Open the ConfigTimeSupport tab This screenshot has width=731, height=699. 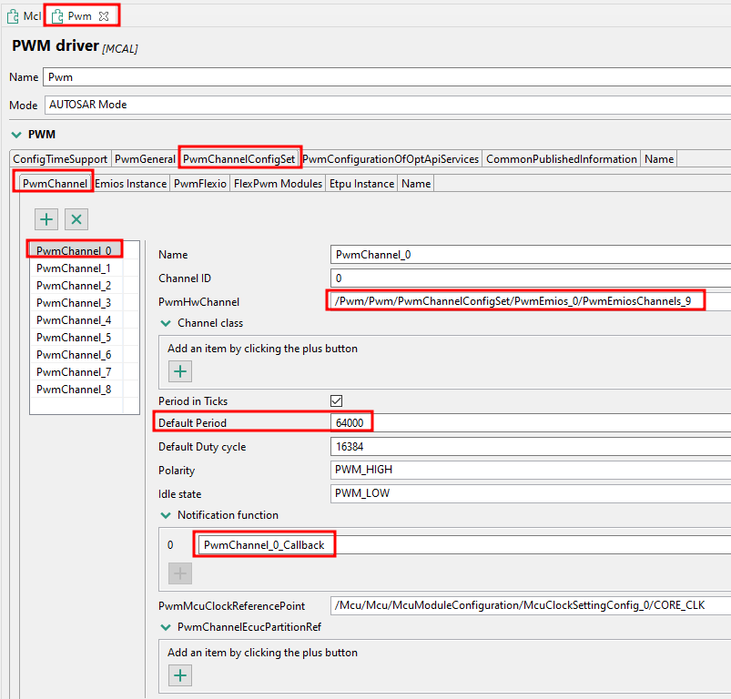pos(60,159)
